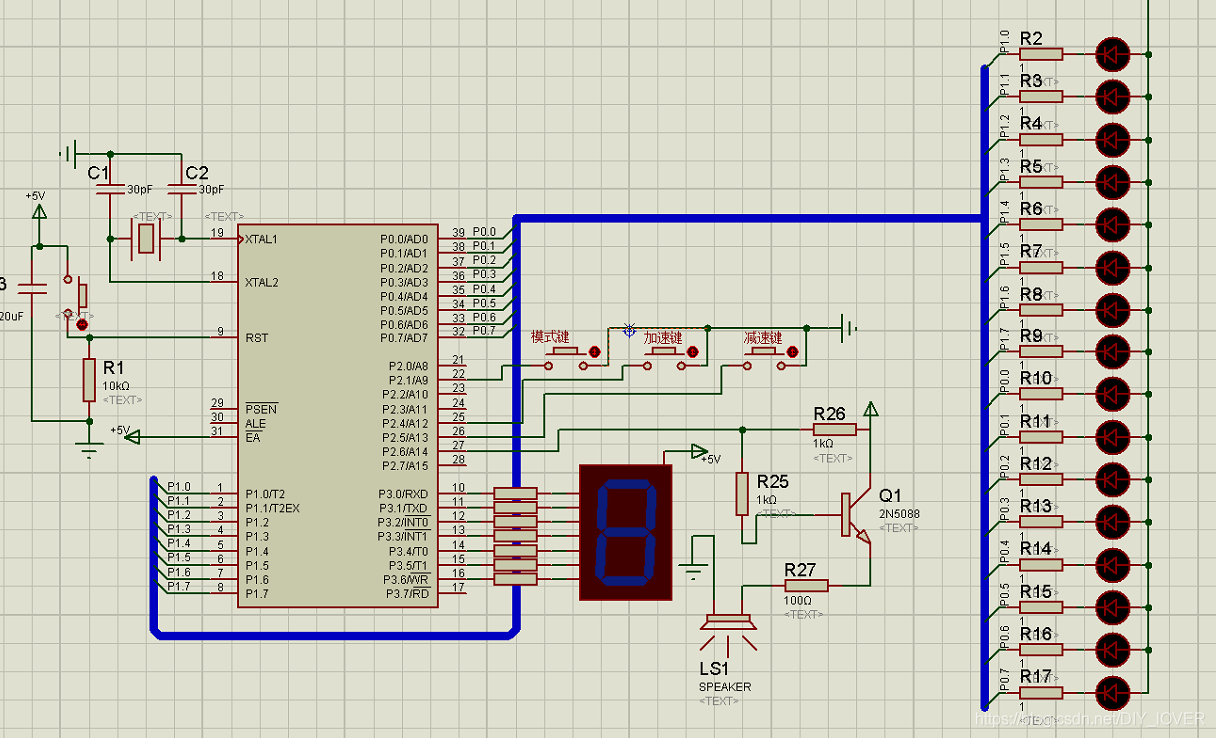The width and height of the screenshot is (1216, 738).
Task: Click the 10kΩ value under R1
Action: tap(116, 386)
